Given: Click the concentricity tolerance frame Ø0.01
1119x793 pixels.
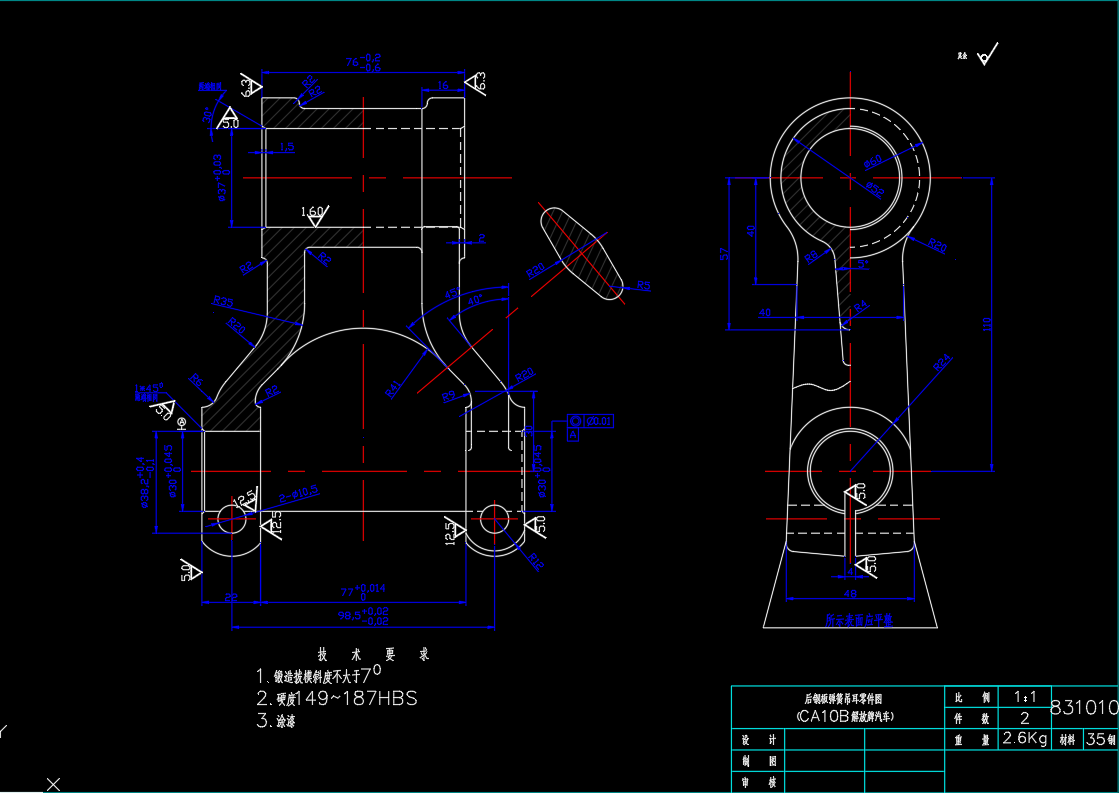Looking at the screenshot, I should point(597,421).
